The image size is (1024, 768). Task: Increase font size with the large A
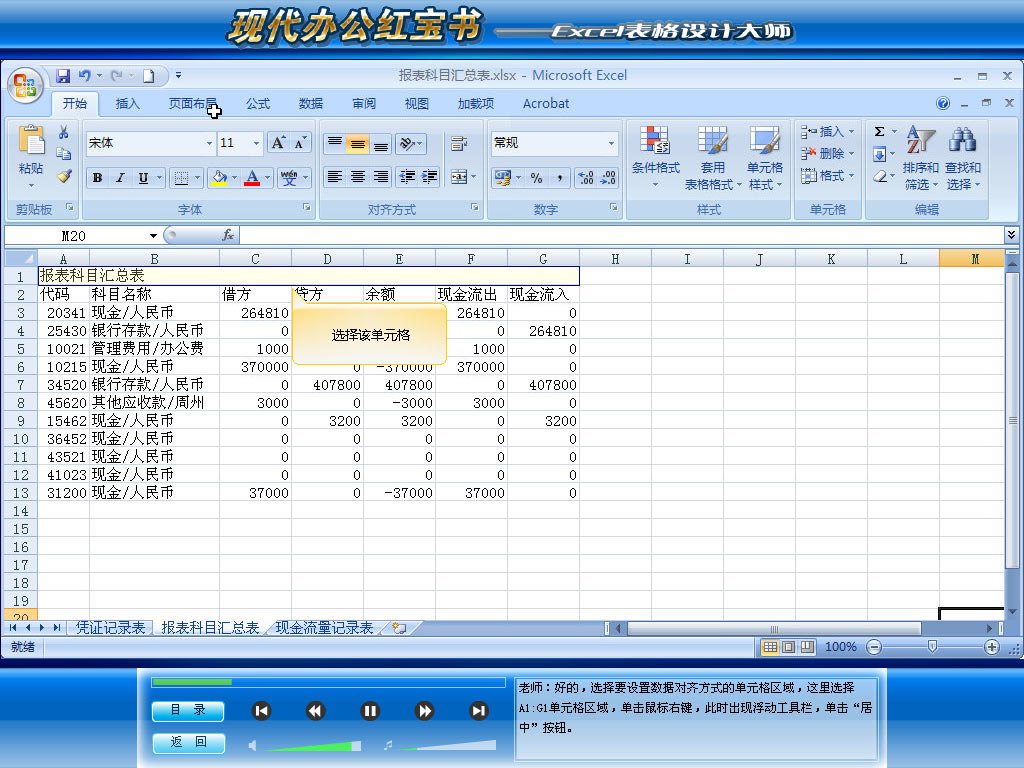[278, 143]
